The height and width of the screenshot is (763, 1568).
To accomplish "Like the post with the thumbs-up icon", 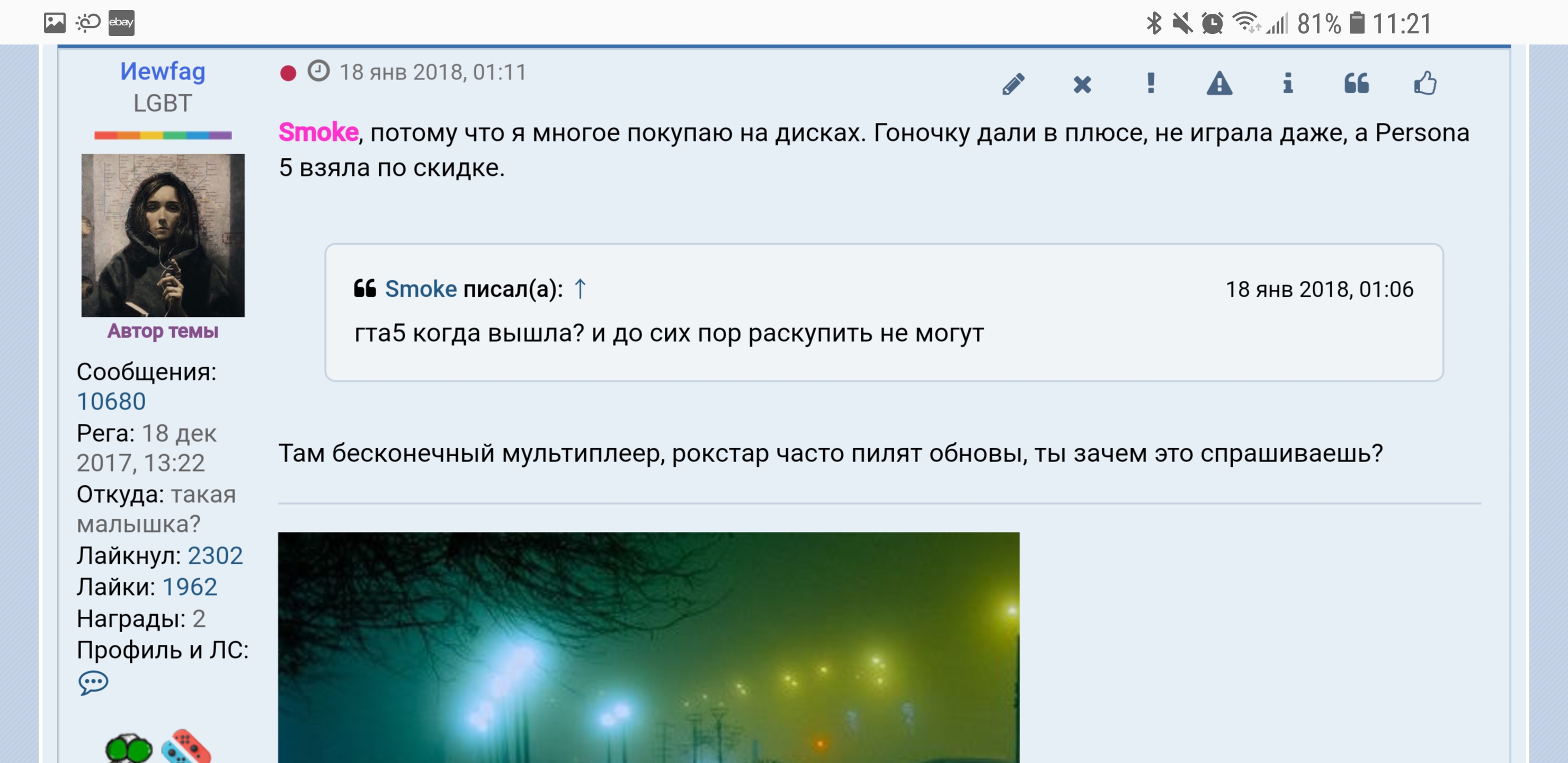I will click(x=1425, y=83).
